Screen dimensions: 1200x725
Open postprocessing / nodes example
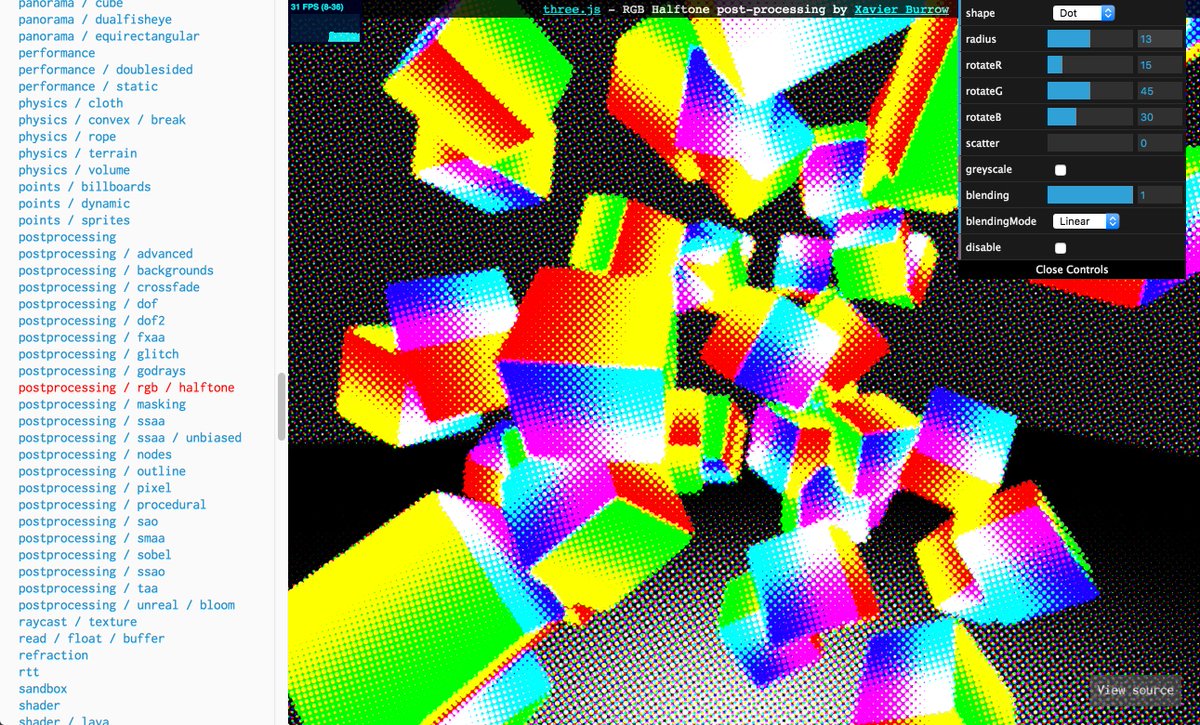[x=95, y=455]
